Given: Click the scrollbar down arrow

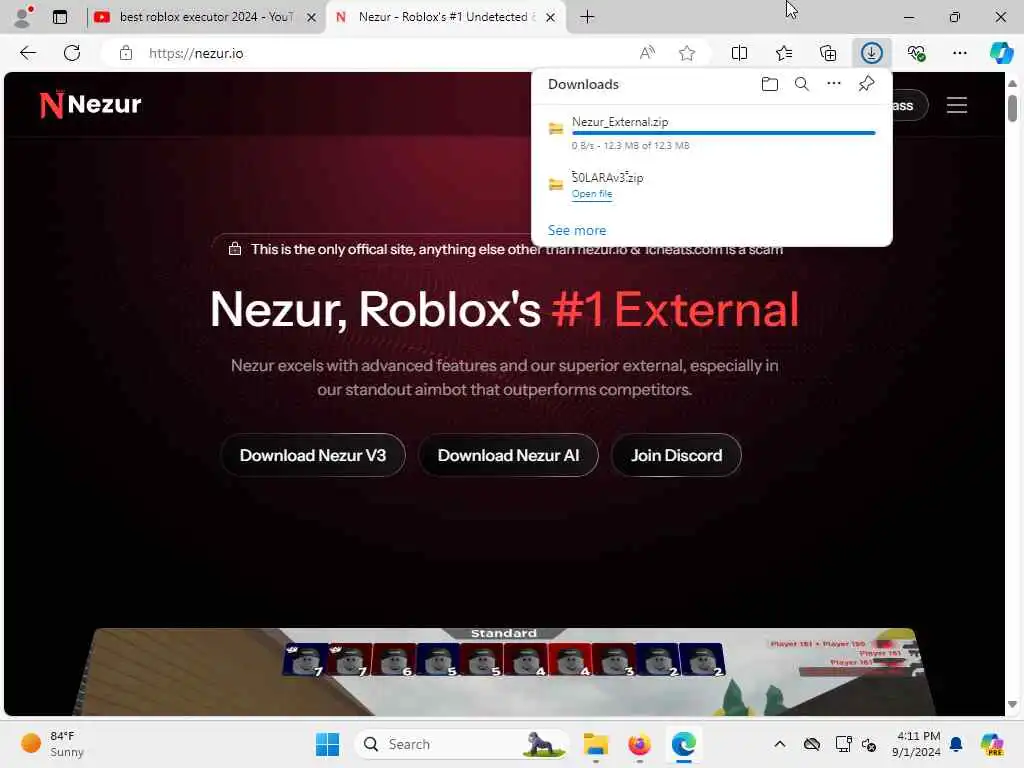Looking at the screenshot, I should click(1012, 704).
